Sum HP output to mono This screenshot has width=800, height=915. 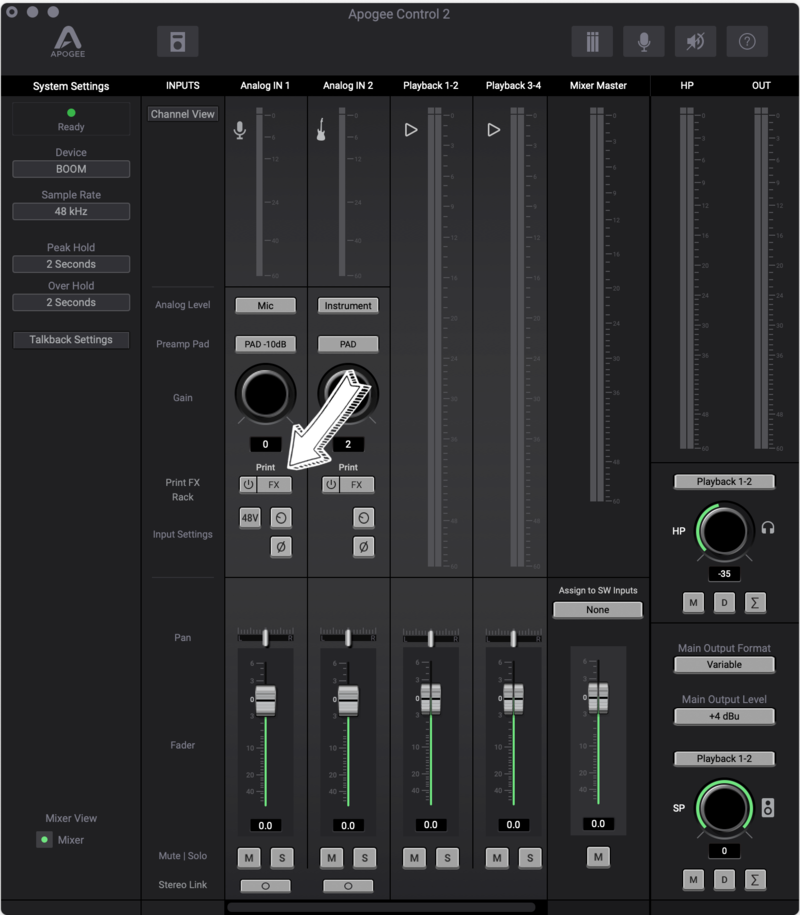click(x=754, y=603)
